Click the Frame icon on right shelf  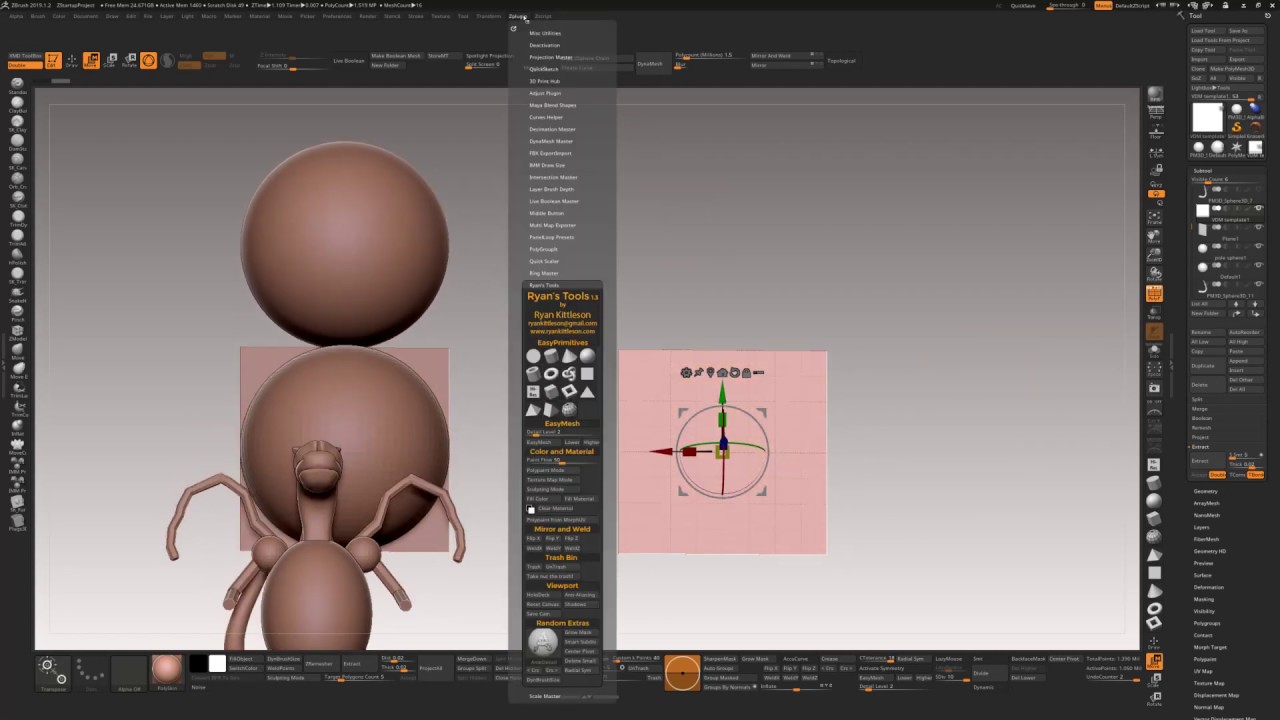(x=1155, y=218)
